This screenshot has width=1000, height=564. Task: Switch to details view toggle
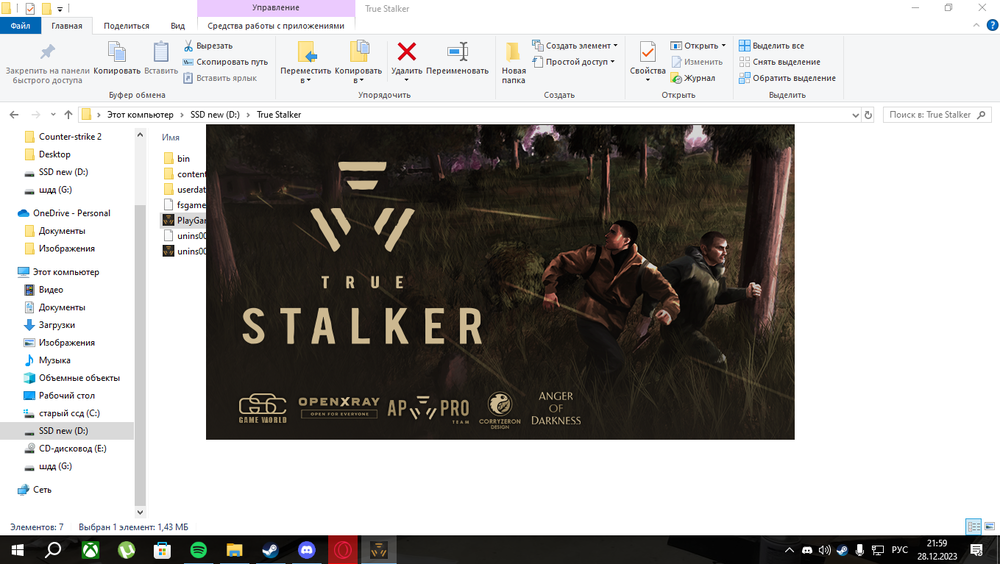[x=972, y=526]
